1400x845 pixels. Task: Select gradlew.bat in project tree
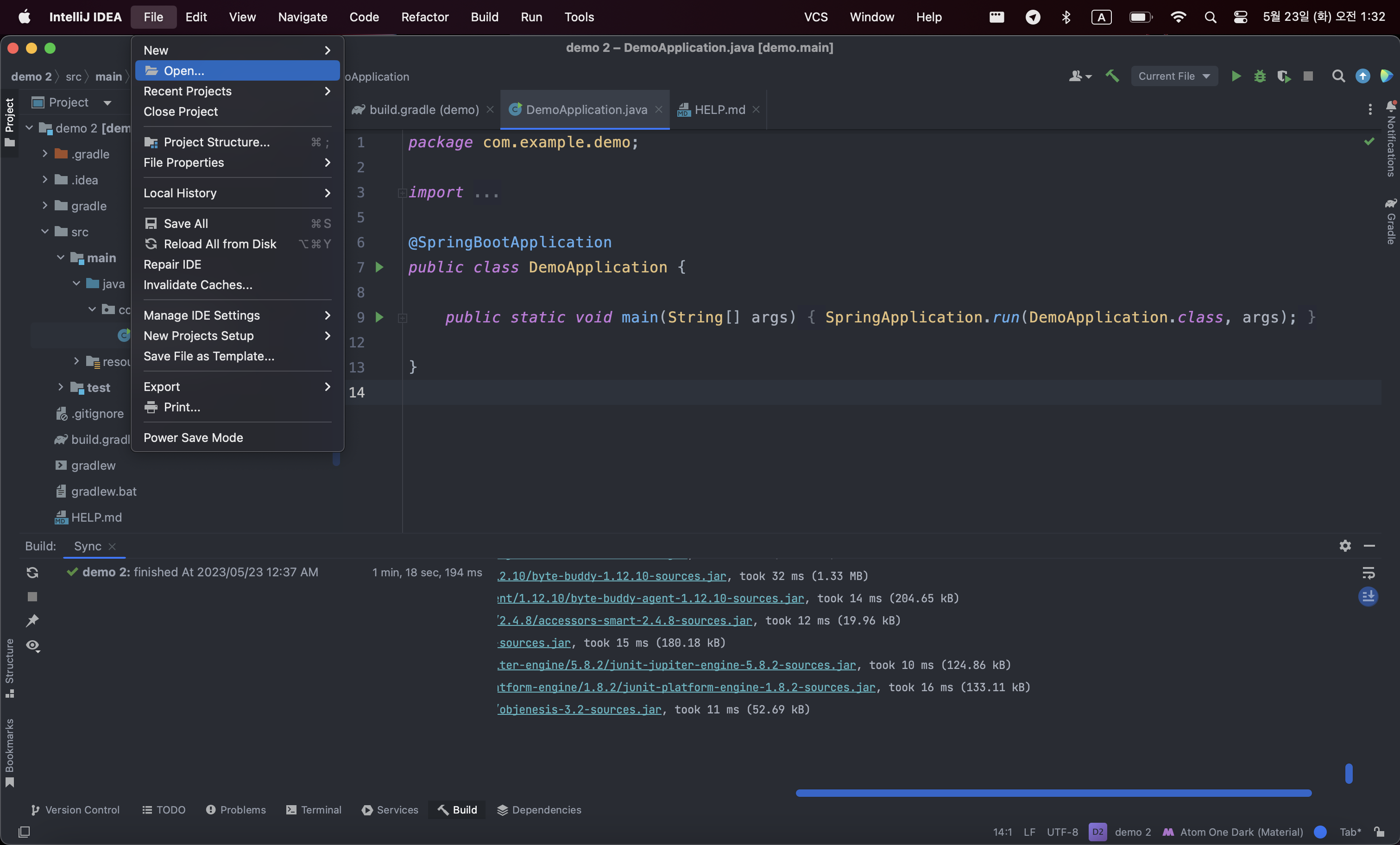[x=103, y=491]
